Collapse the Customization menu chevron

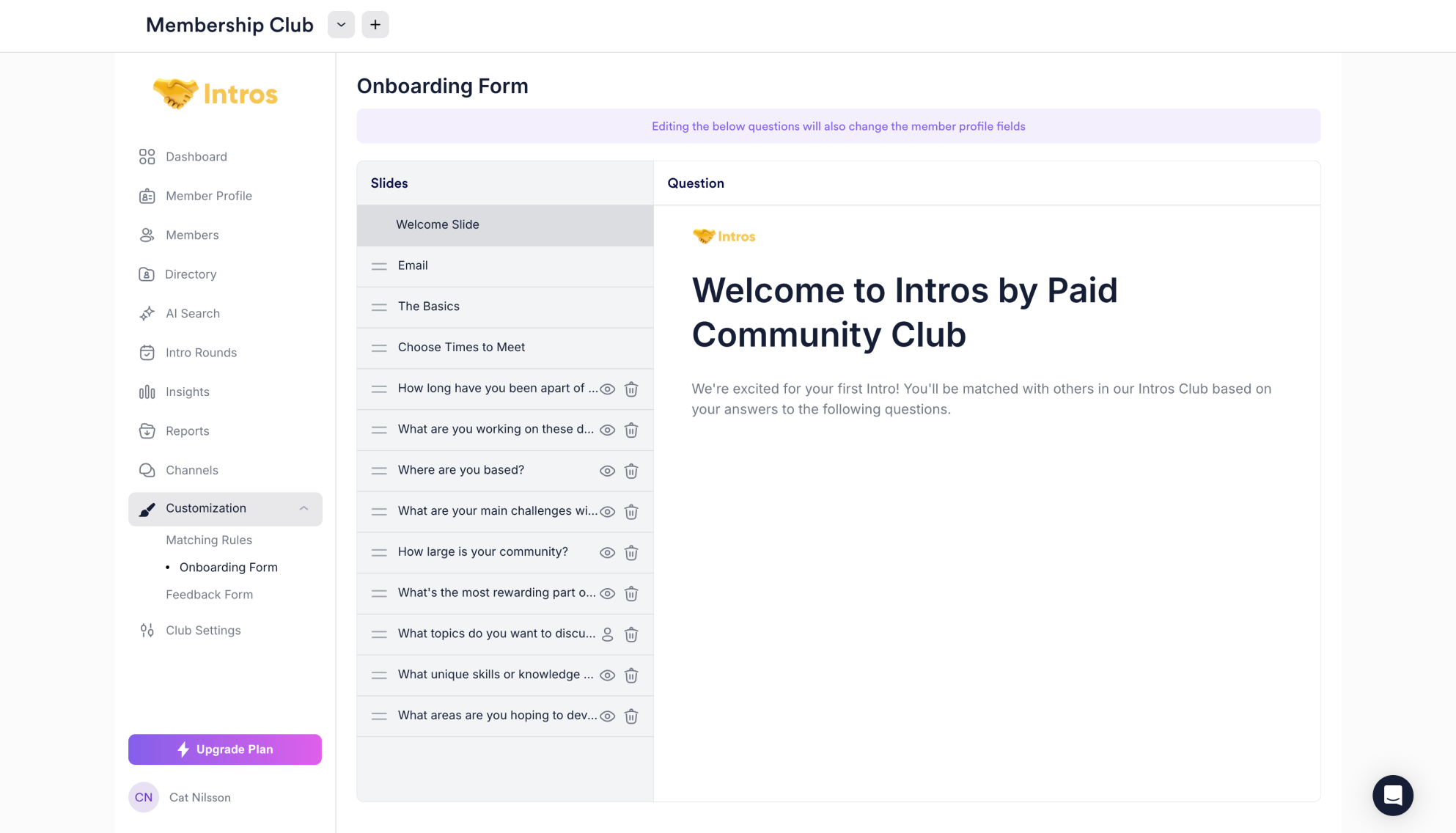click(304, 509)
